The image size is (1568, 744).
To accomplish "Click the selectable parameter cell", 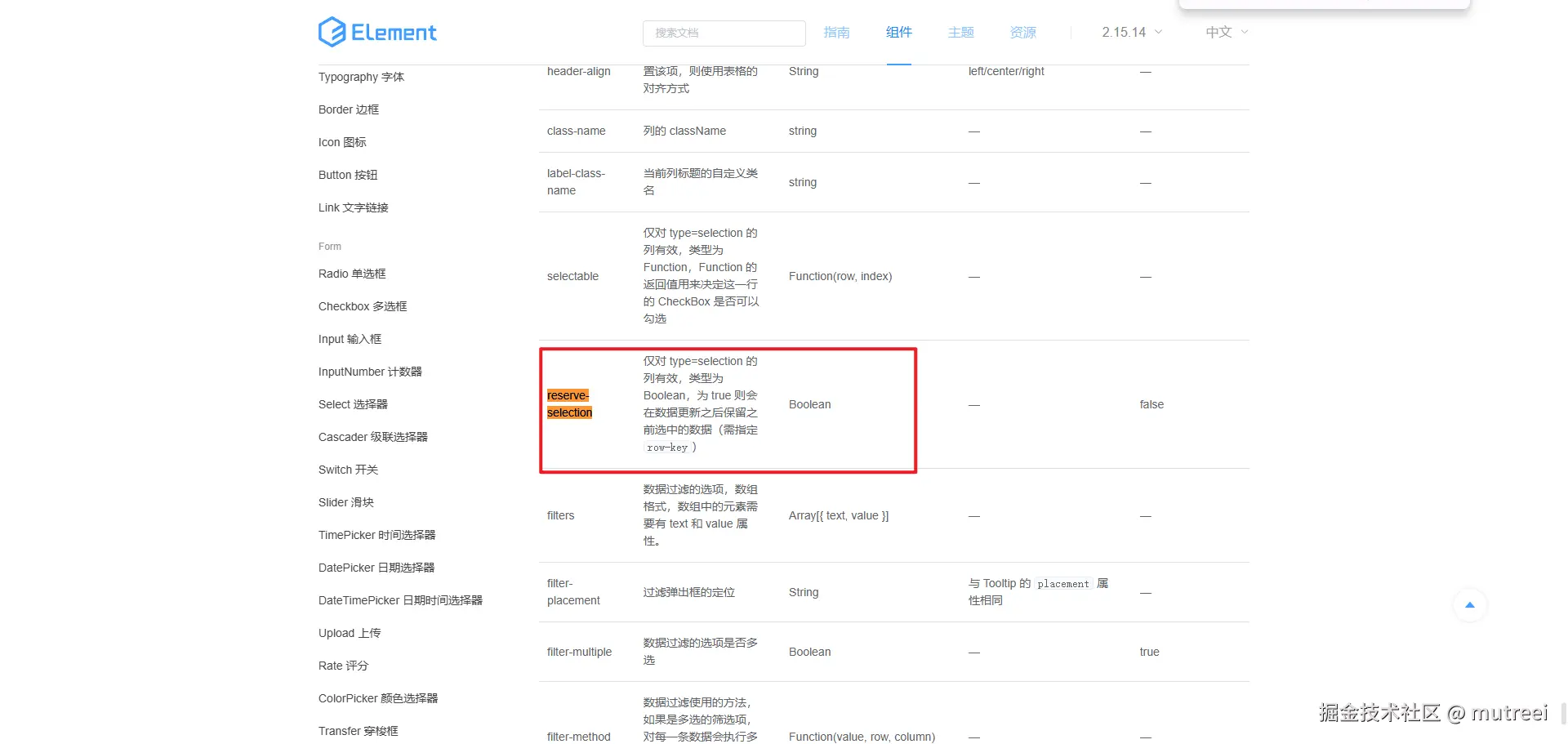I will tap(572, 277).
